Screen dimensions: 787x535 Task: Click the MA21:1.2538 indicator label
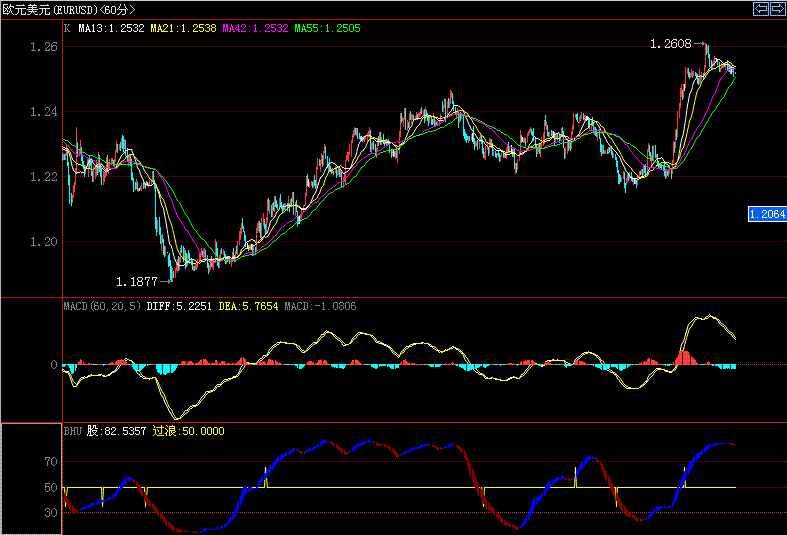(x=184, y=28)
